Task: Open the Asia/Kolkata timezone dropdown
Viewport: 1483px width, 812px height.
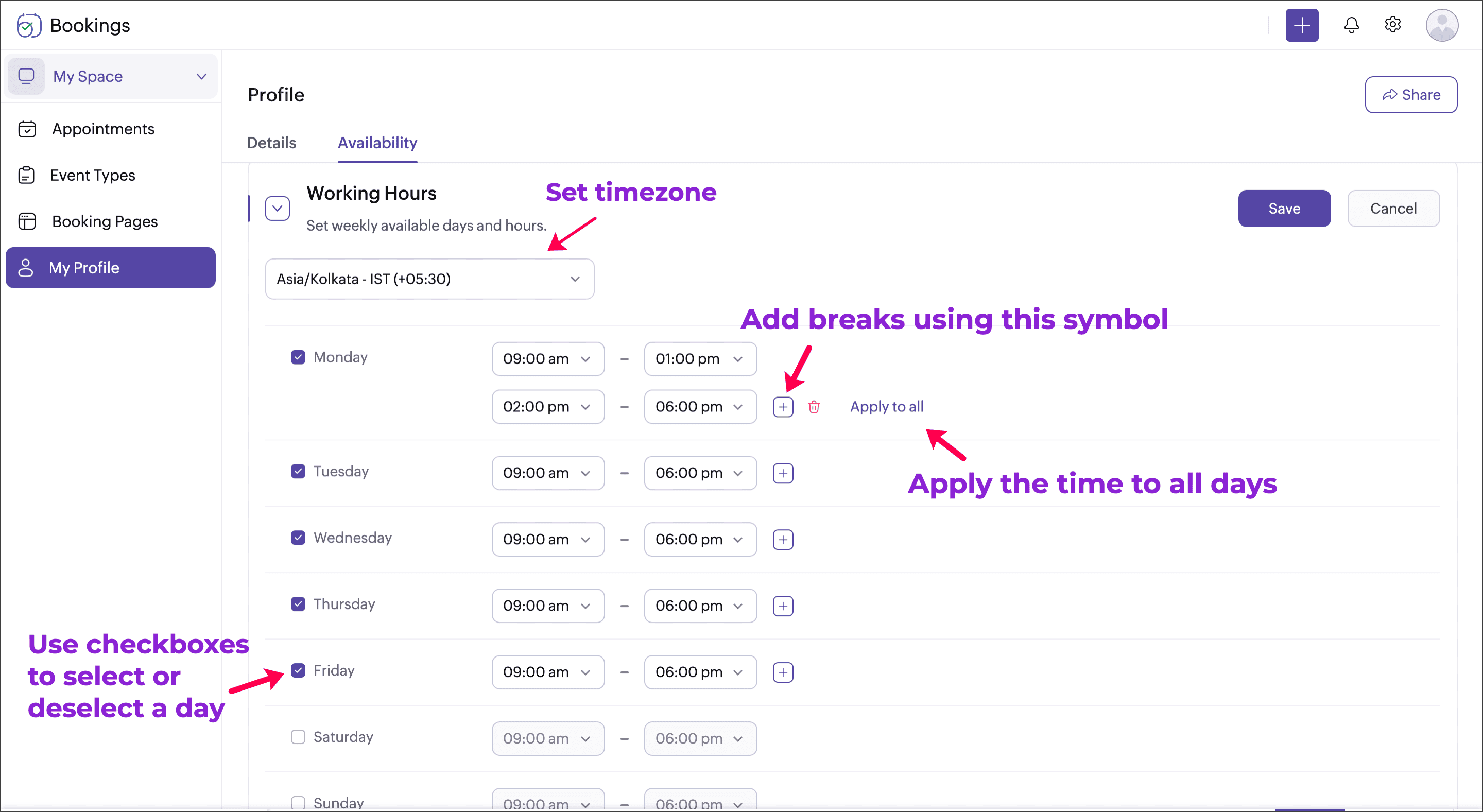Action: (x=429, y=279)
